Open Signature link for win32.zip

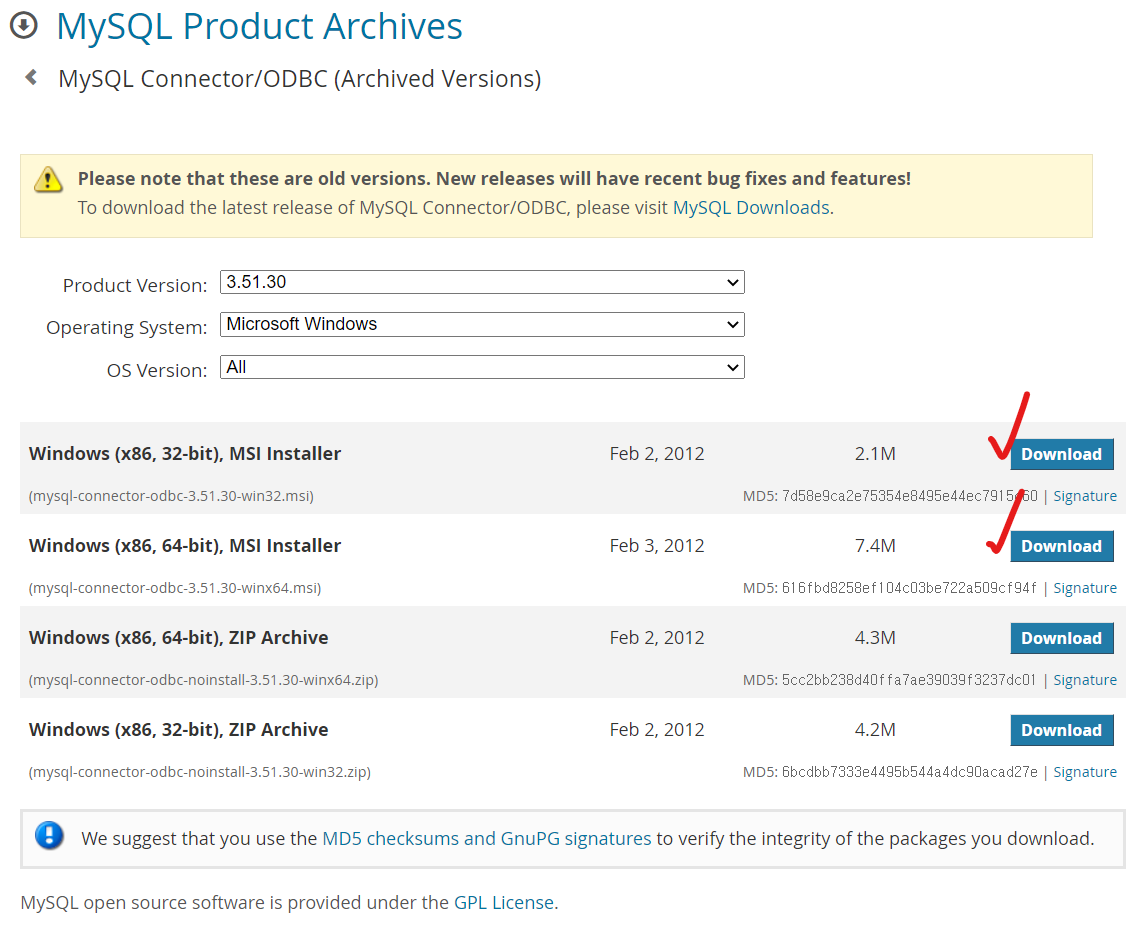click(1085, 771)
